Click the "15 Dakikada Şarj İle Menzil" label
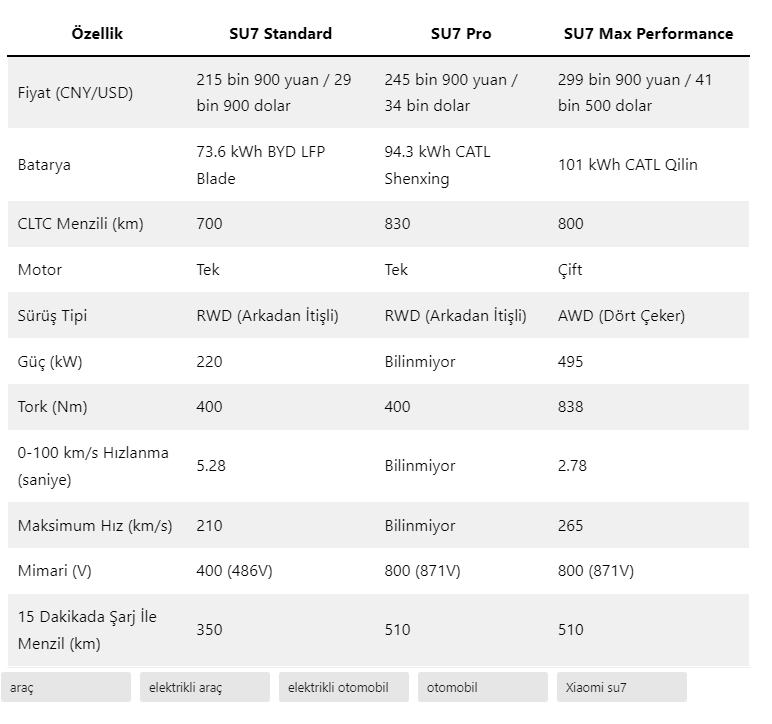This screenshot has width=772, height=724. pyautogui.click(x=87, y=631)
